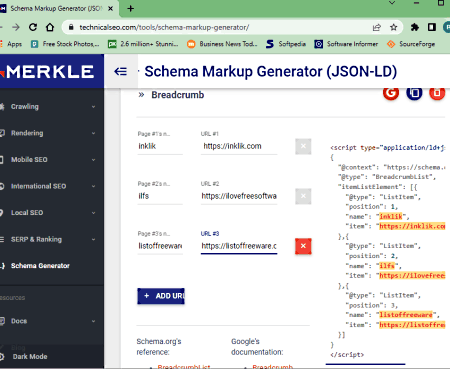Click highlighted 'inklik' name in JSON code
This screenshot has height=369, width=450.
pos(391,216)
